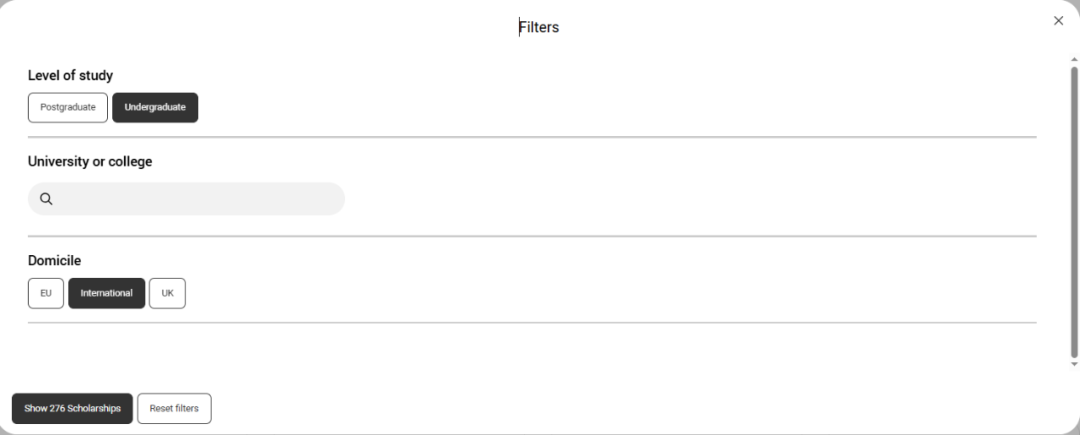1080x435 pixels.
Task: Turn off the International domicile filter
Action: [x=106, y=293]
